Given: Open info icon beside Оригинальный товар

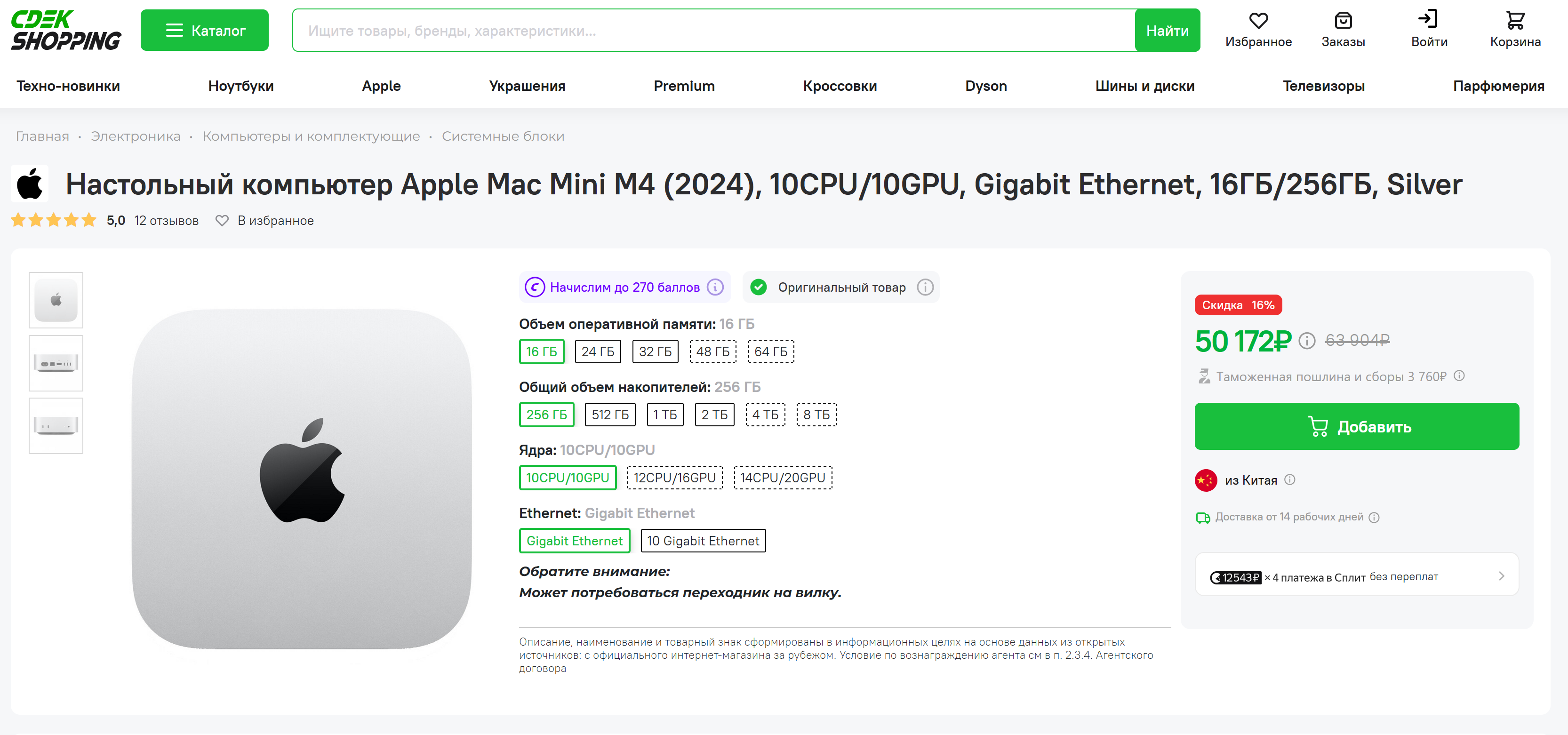Looking at the screenshot, I should [925, 287].
